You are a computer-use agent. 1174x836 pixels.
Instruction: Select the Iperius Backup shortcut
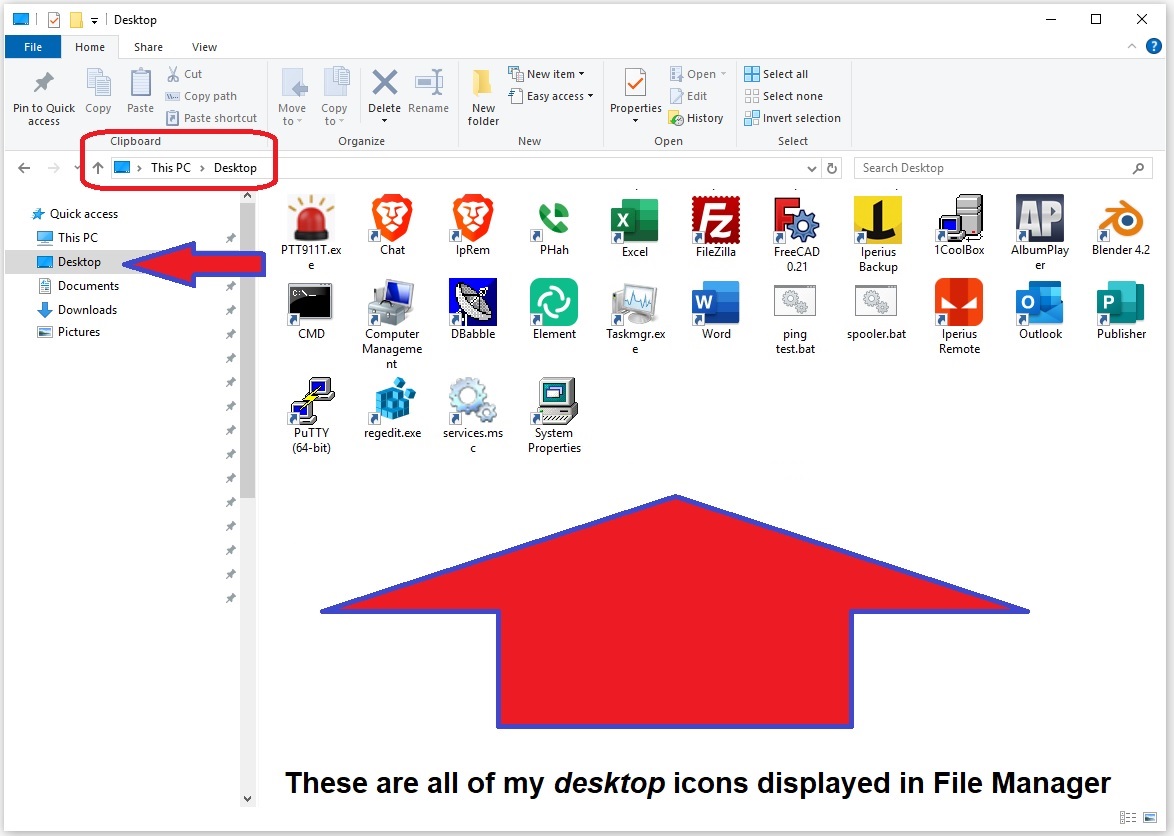pos(878,219)
